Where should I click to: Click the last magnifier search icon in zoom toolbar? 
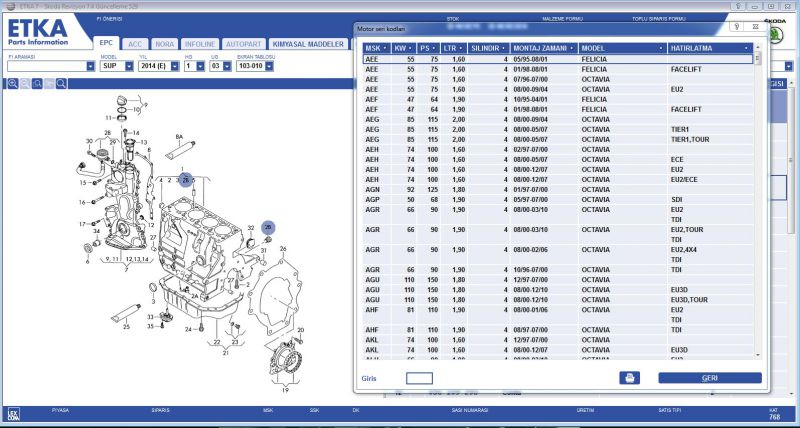click(61, 84)
